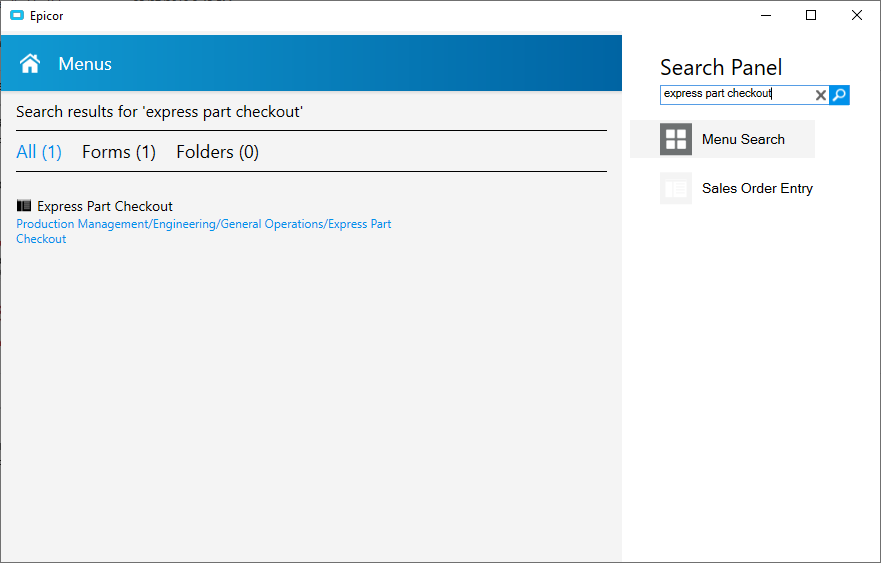Choose the Sales Order Entry search option label
Screen dimensions: 881x563
[757, 188]
